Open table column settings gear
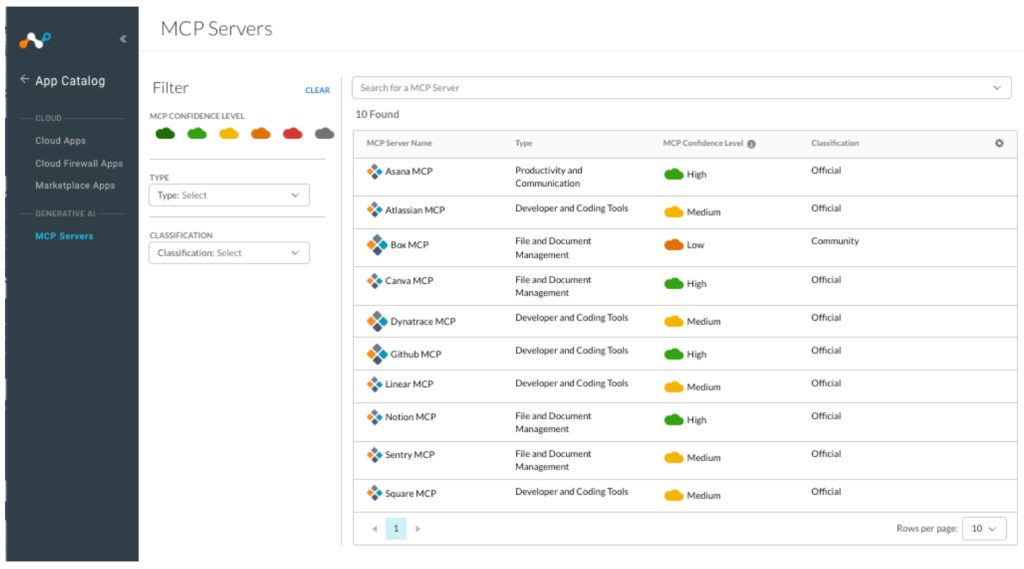This screenshot has width=1024, height=569. [999, 143]
